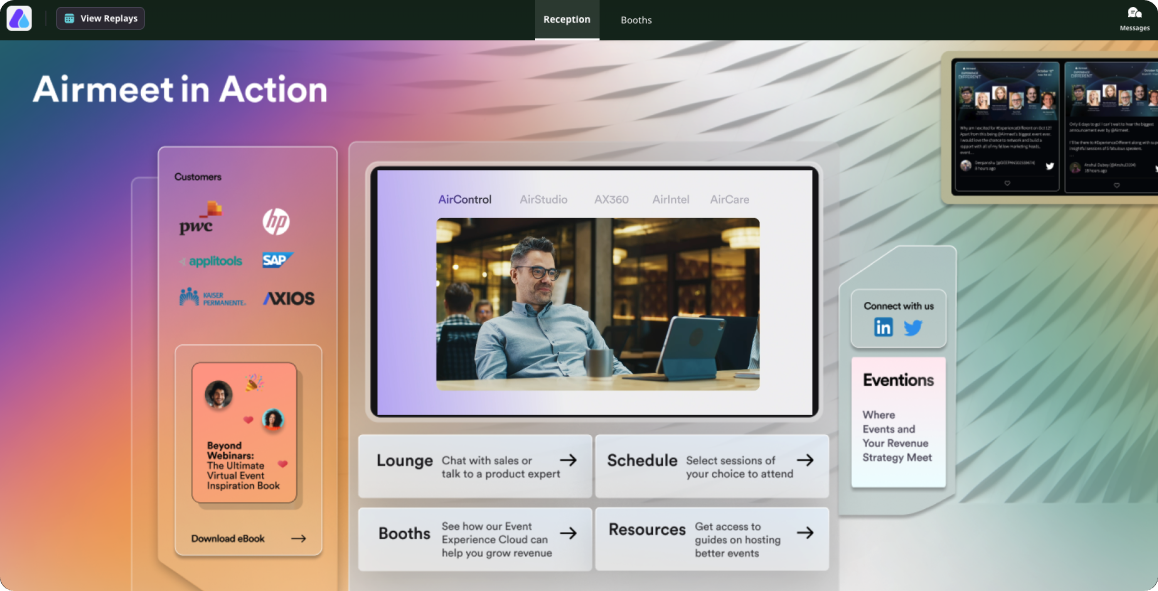Open the View Replays button
This screenshot has height=591, width=1158.
(100, 18)
